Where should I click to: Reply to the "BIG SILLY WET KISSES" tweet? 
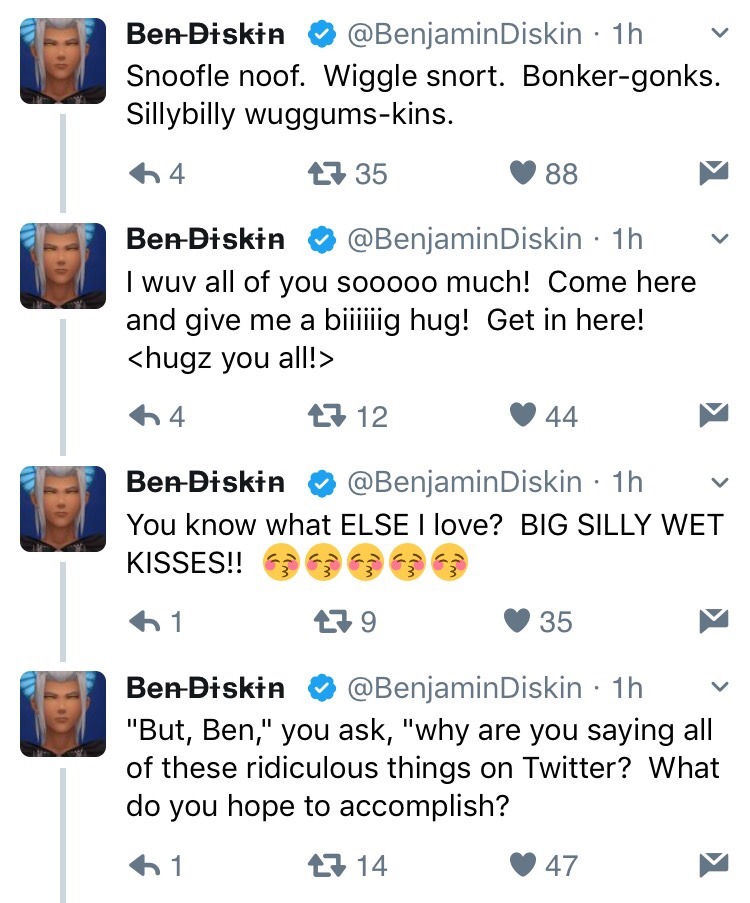[146, 622]
